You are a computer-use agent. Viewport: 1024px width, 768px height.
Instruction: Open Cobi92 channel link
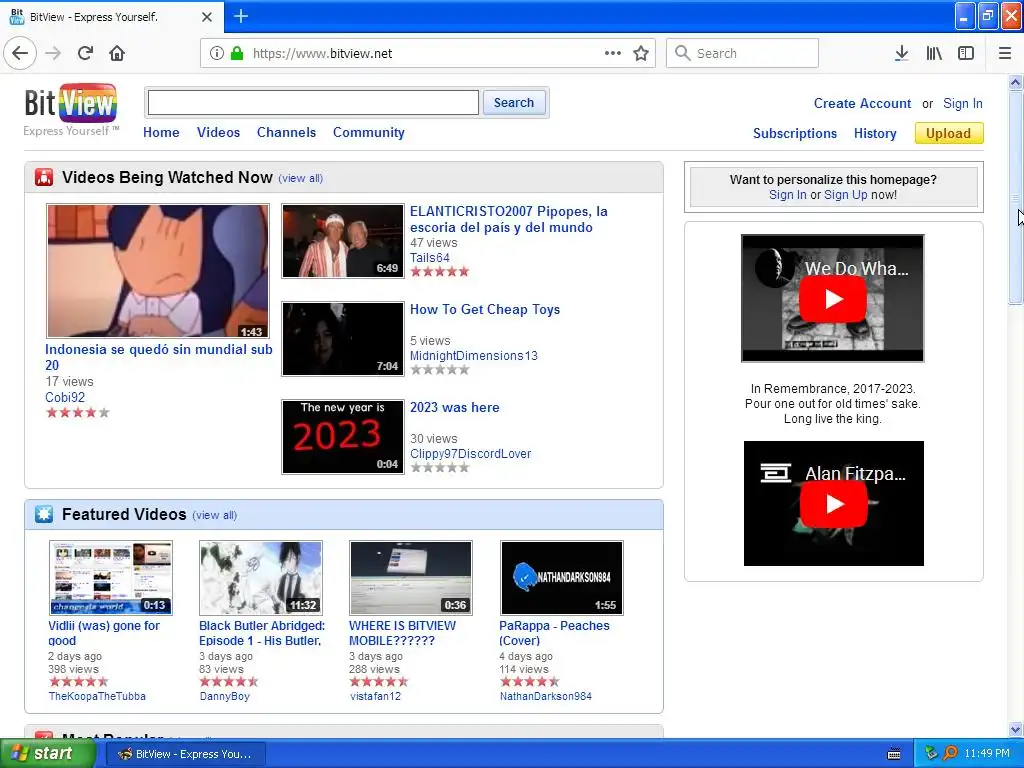65,397
